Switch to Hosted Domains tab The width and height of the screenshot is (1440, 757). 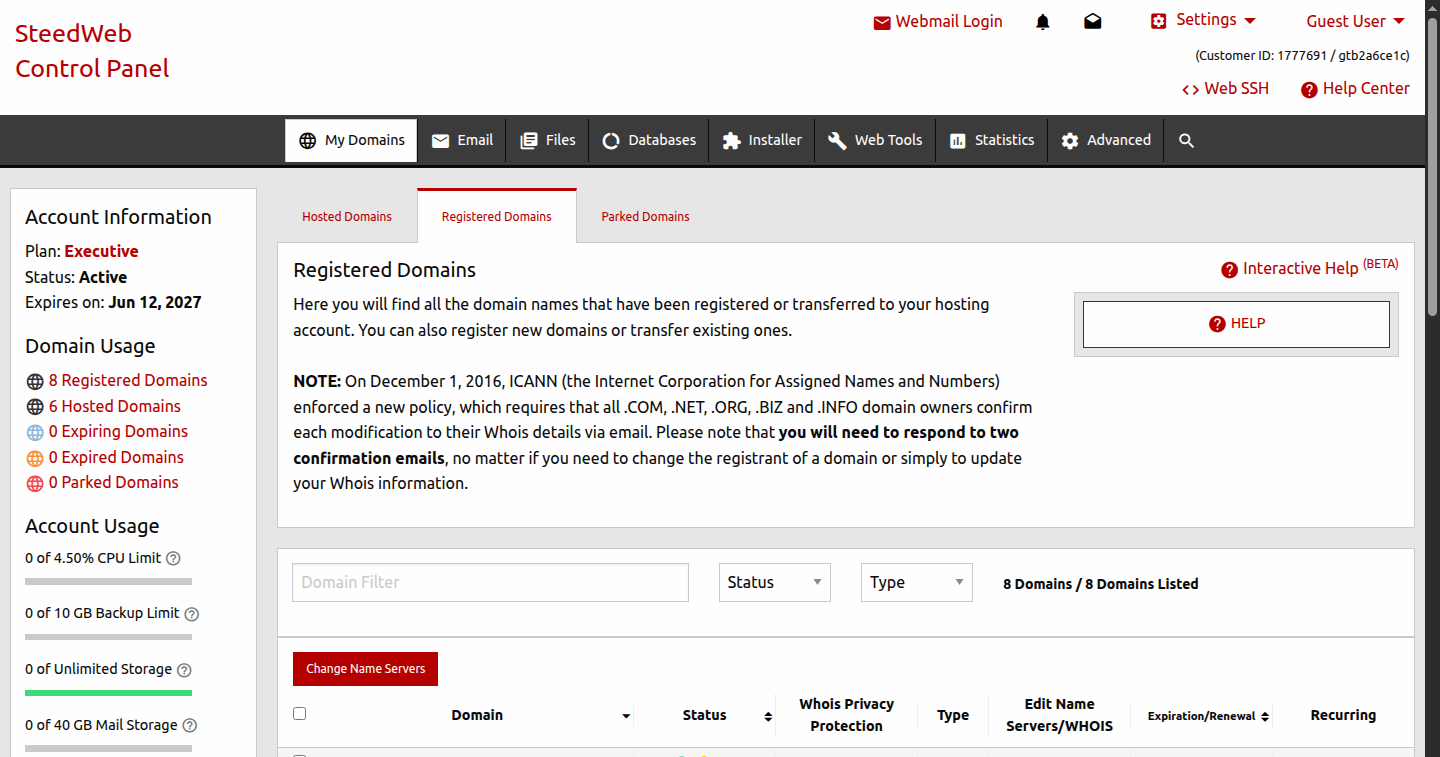tap(347, 216)
